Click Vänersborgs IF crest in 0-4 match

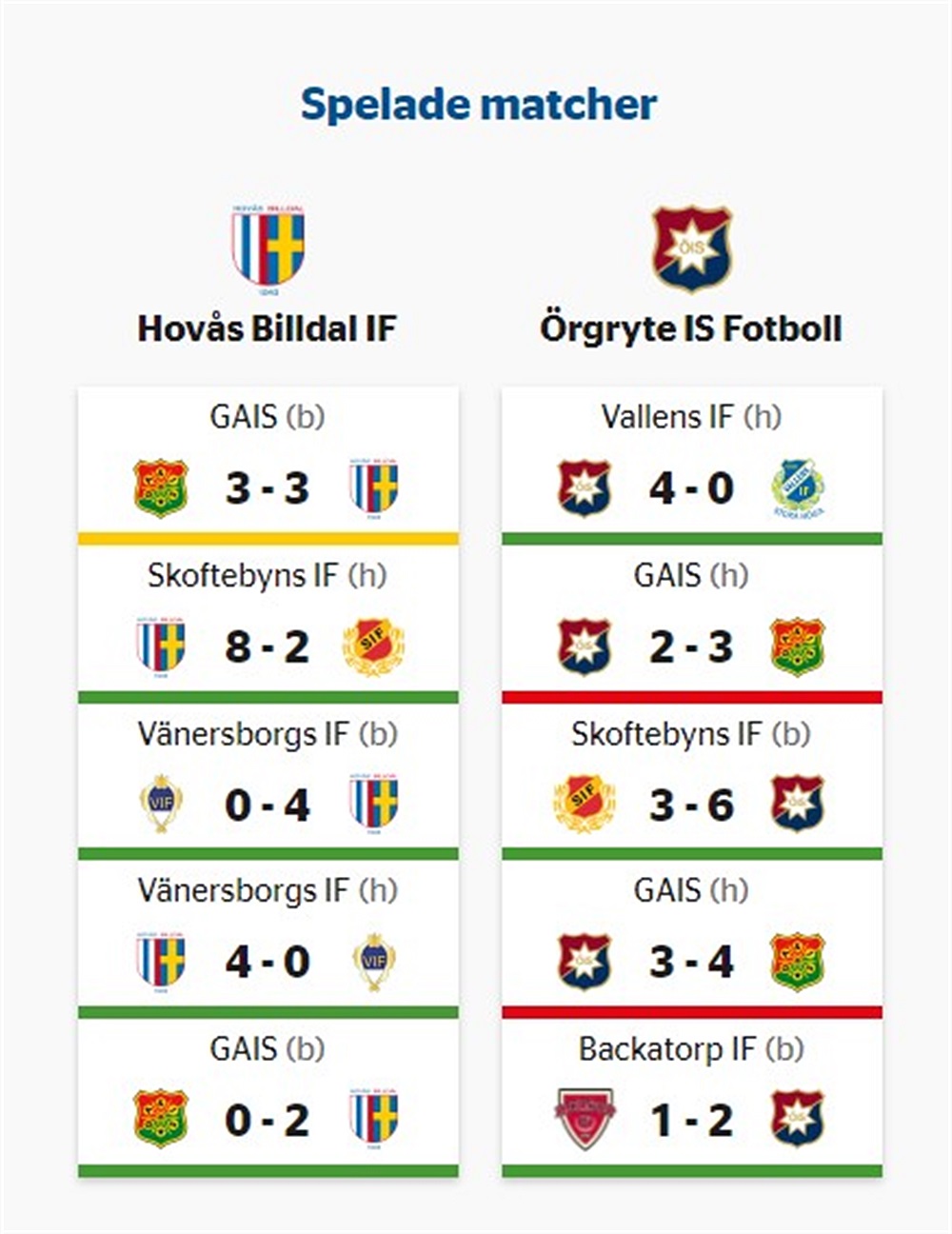pyautogui.click(x=161, y=805)
